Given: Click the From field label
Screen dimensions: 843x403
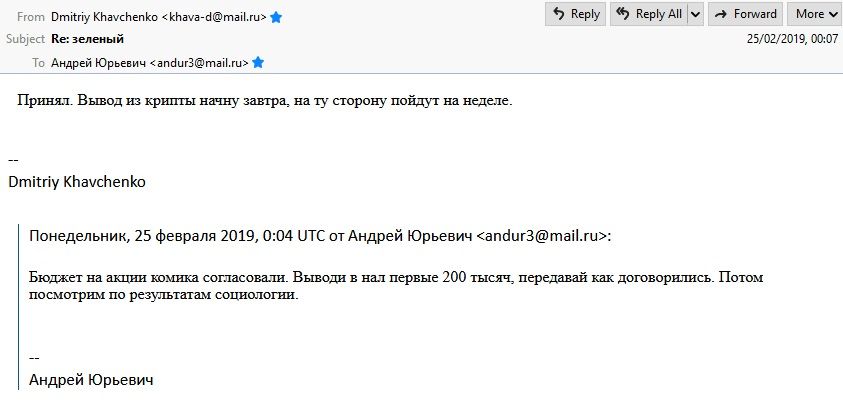Looking at the screenshot, I should tap(31, 17).
